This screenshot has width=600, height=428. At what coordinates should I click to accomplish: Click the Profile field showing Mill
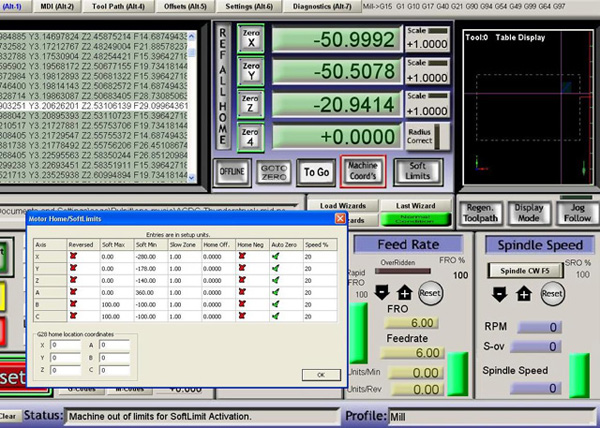pyautogui.click(x=492, y=417)
